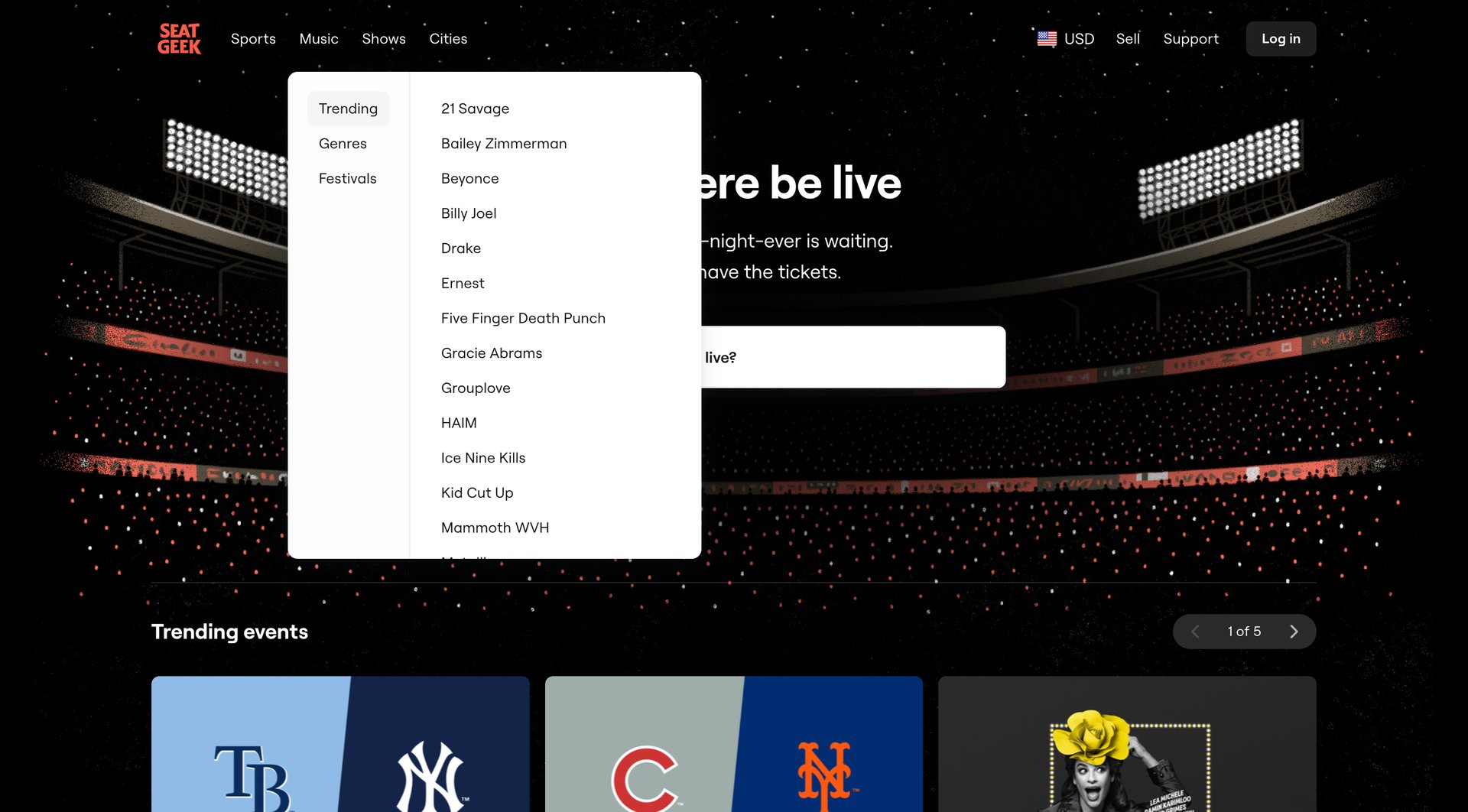Open the Sell page
The image size is (1468, 812).
1128,38
